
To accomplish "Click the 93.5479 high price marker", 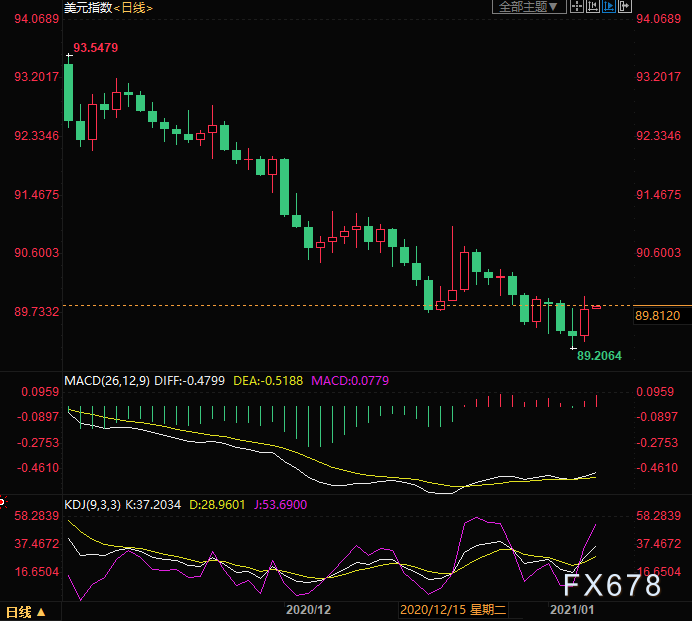I will click(x=97, y=48).
